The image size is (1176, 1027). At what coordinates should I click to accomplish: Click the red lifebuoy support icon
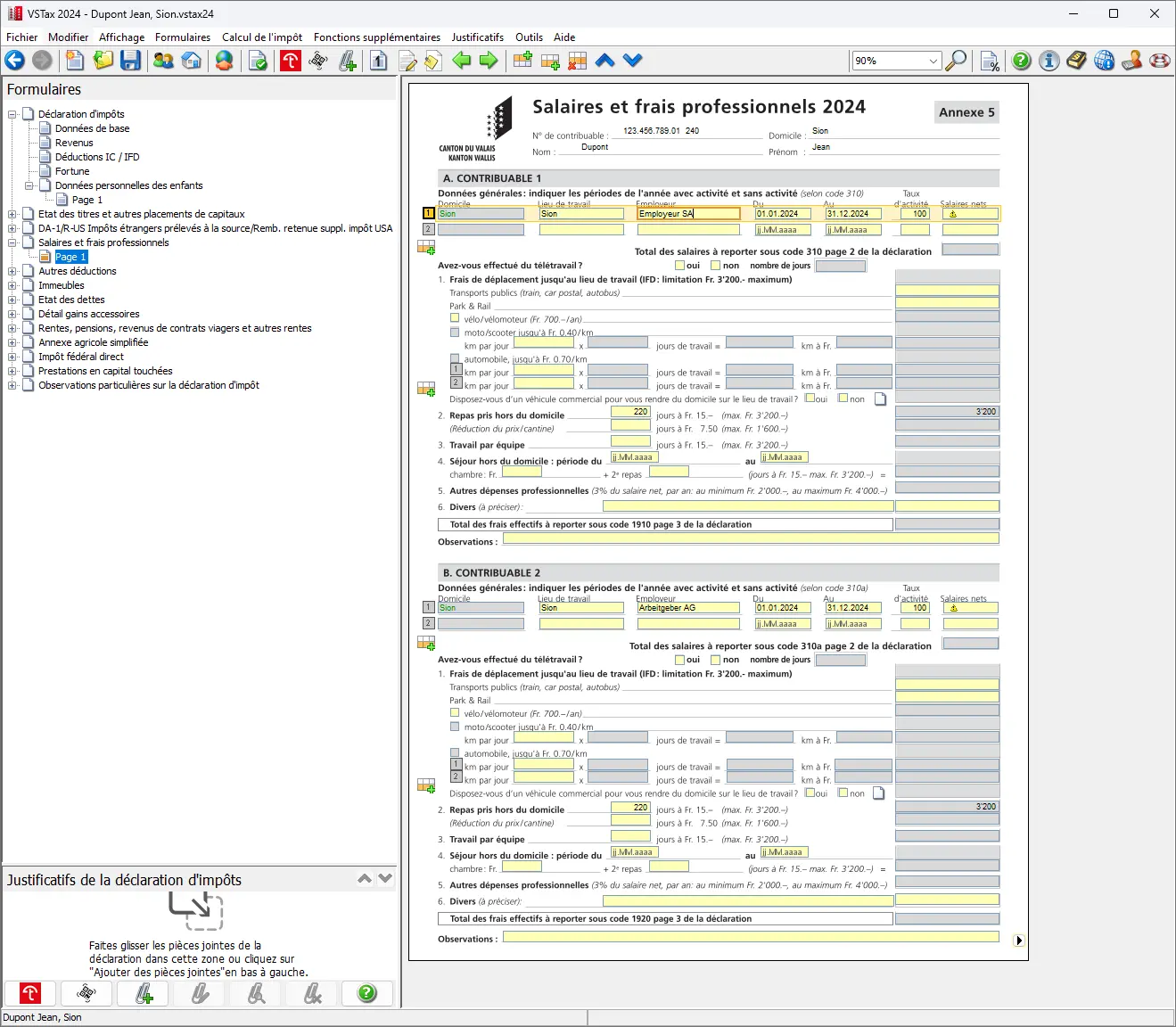pos(1160,61)
